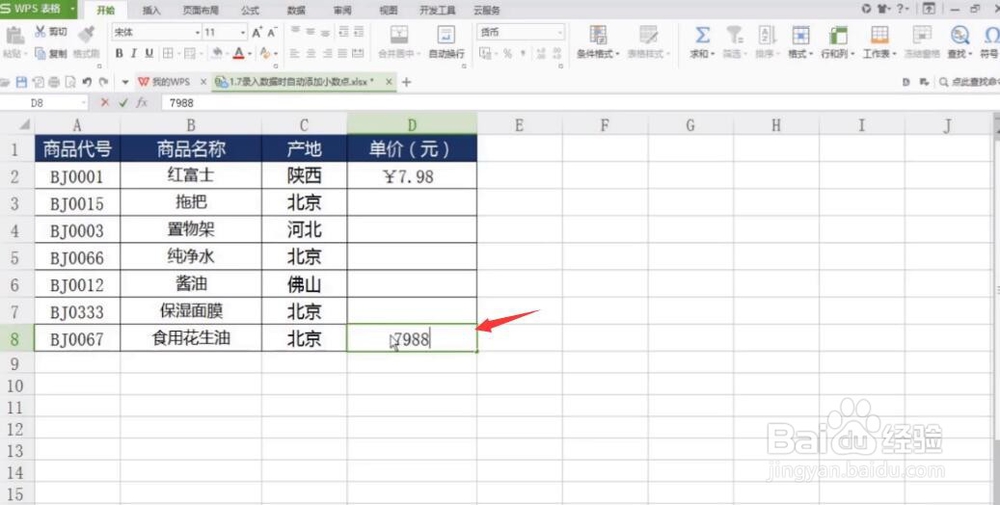Add a new document tab with plus button

tap(406, 82)
